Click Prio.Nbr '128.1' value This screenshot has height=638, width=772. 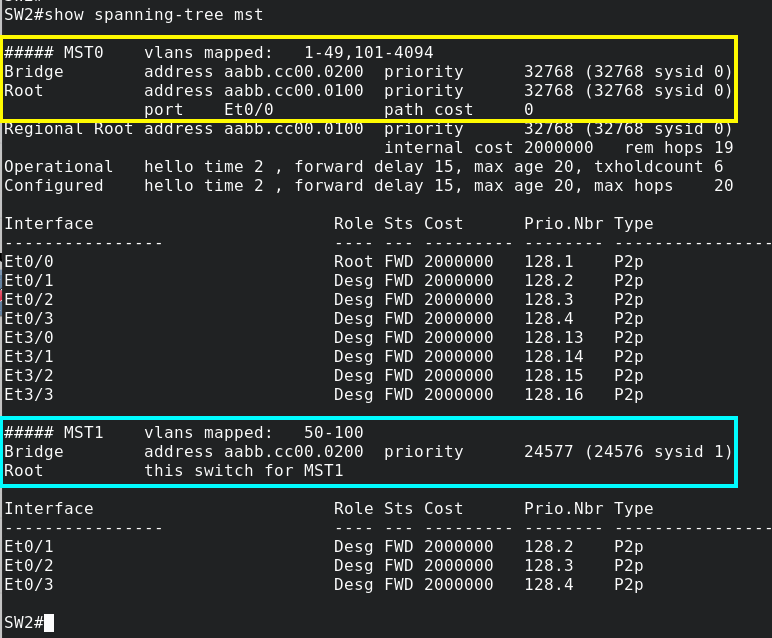pos(548,261)
